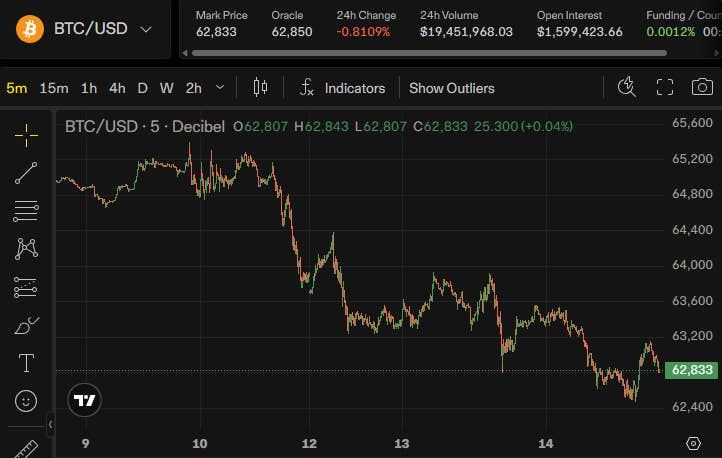Click the Oracle value 62,850
Image resolution: width=722 pixels, height=458 pixels.
click(292, 32)
